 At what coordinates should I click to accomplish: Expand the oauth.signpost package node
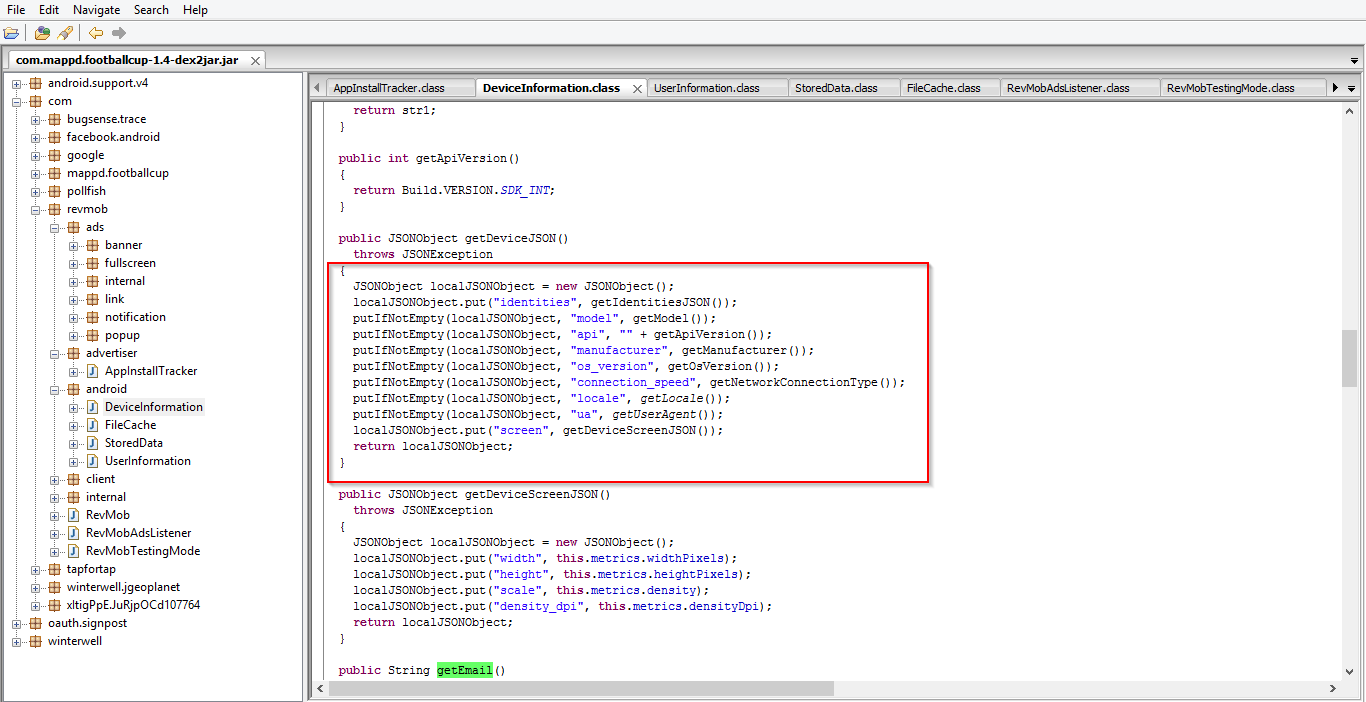point(17,623)
